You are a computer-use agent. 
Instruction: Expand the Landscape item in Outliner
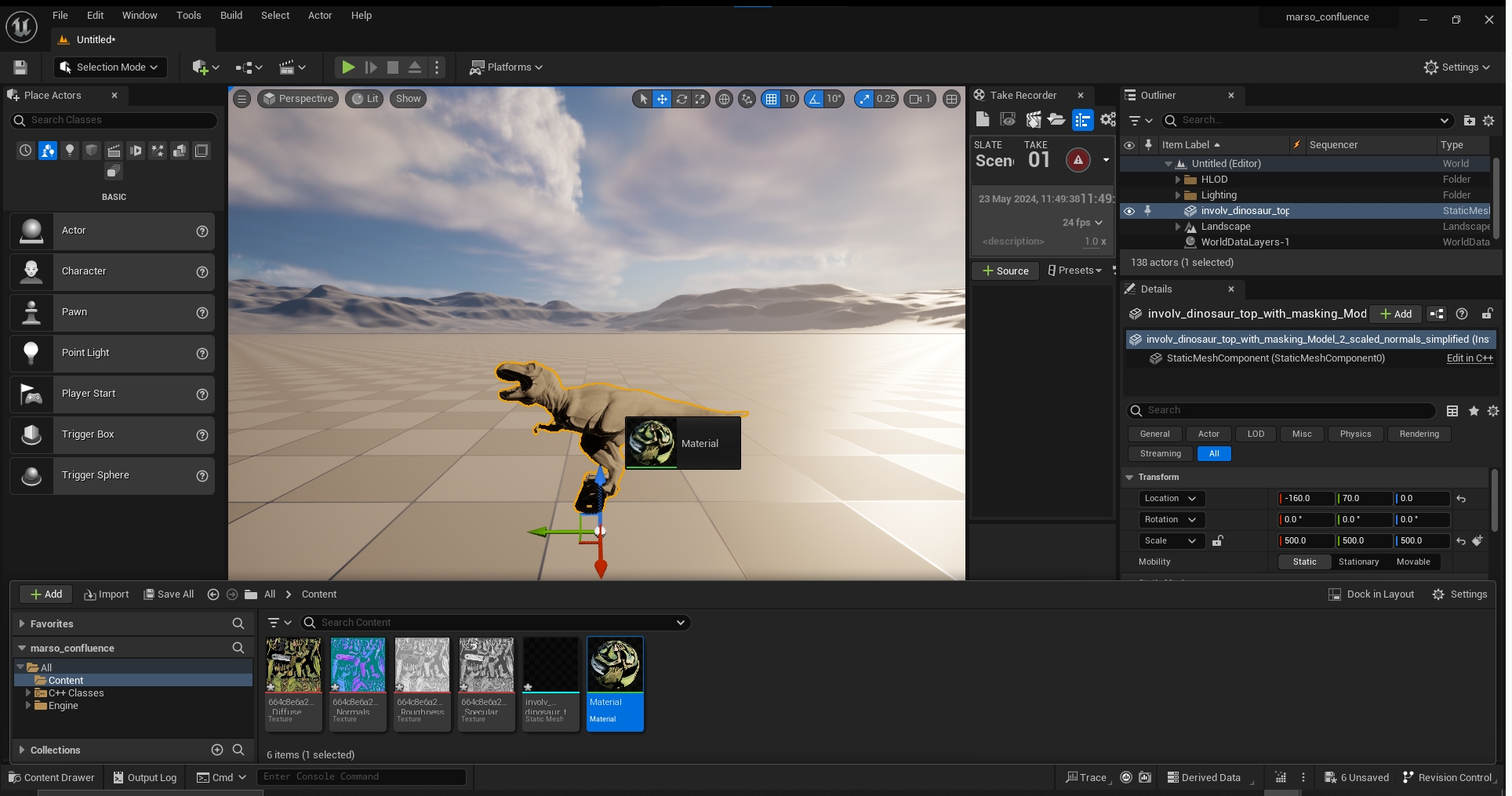pos(1178,227)
